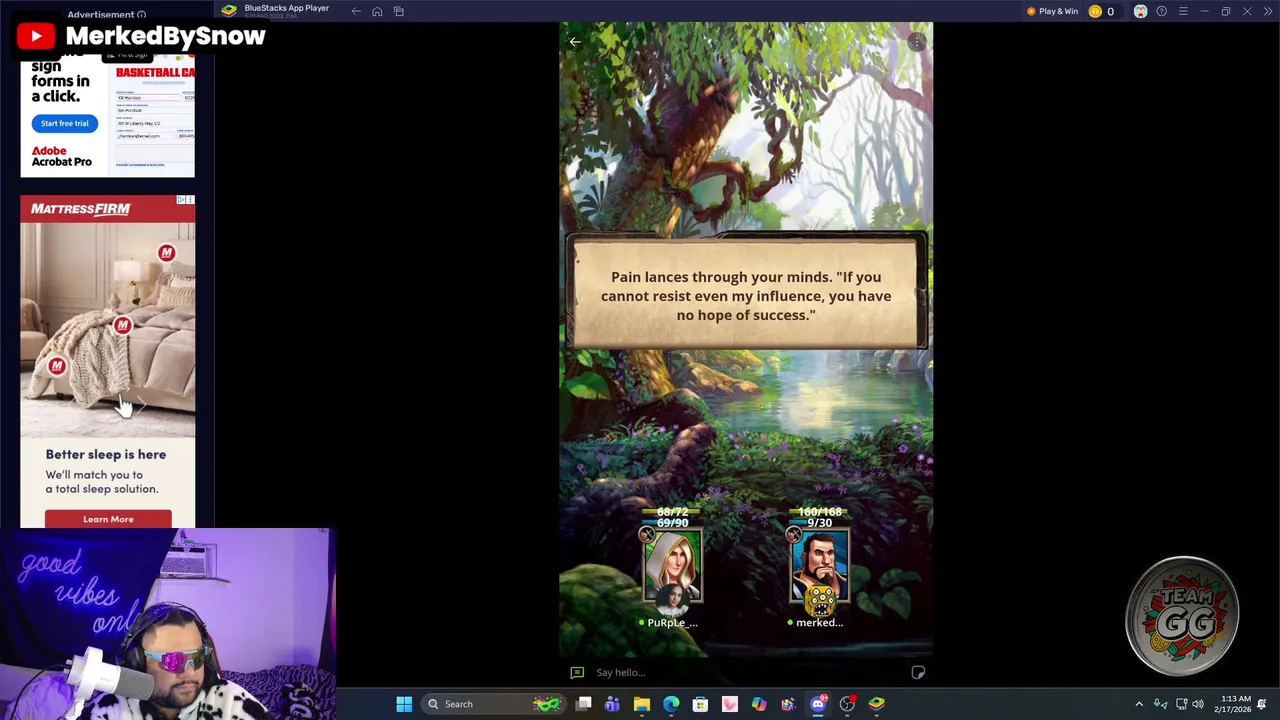Click the merked player name

pyautogui.click(x=819, y=622)
